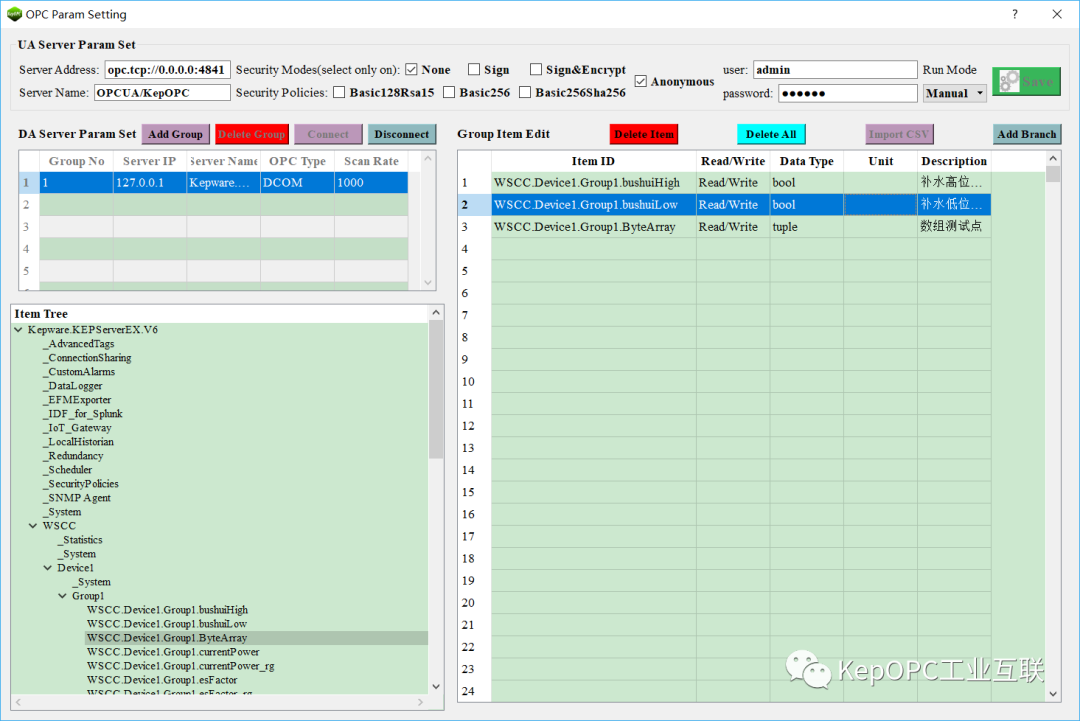Click the tuple data type cell
The image size is (1080, 721).
coord(807,227)
